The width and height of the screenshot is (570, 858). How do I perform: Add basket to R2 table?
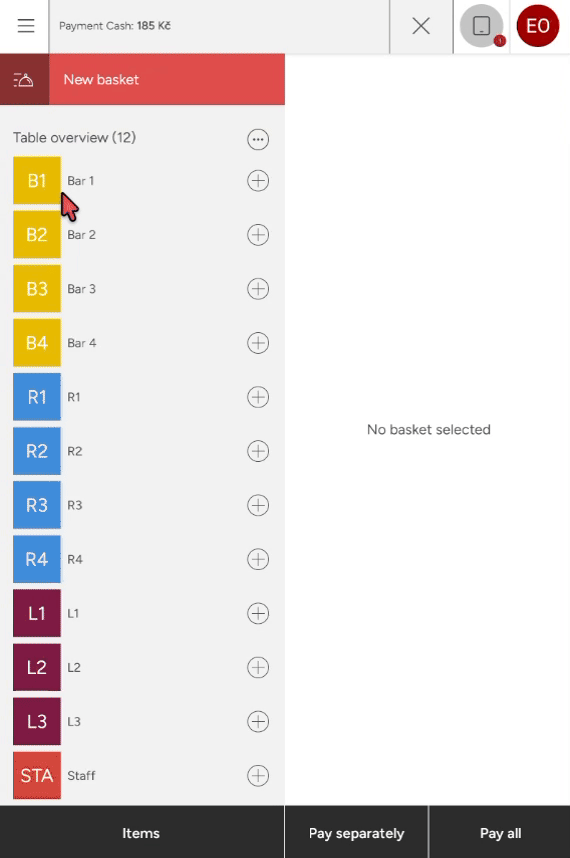(258, 451)
